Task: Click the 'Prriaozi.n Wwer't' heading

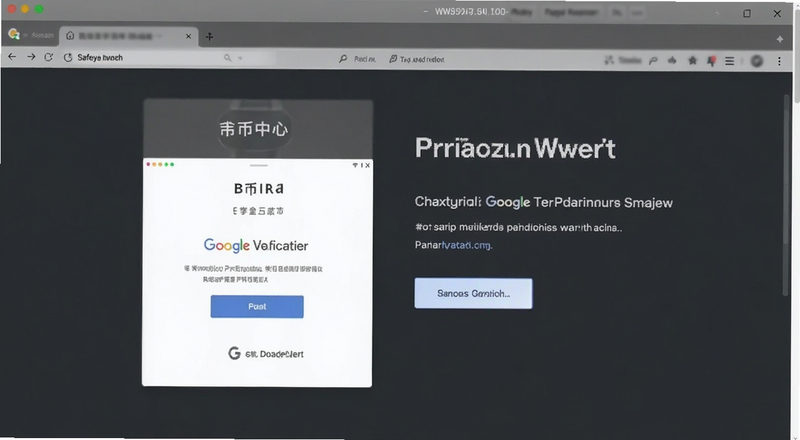Action: pos(515,149)
